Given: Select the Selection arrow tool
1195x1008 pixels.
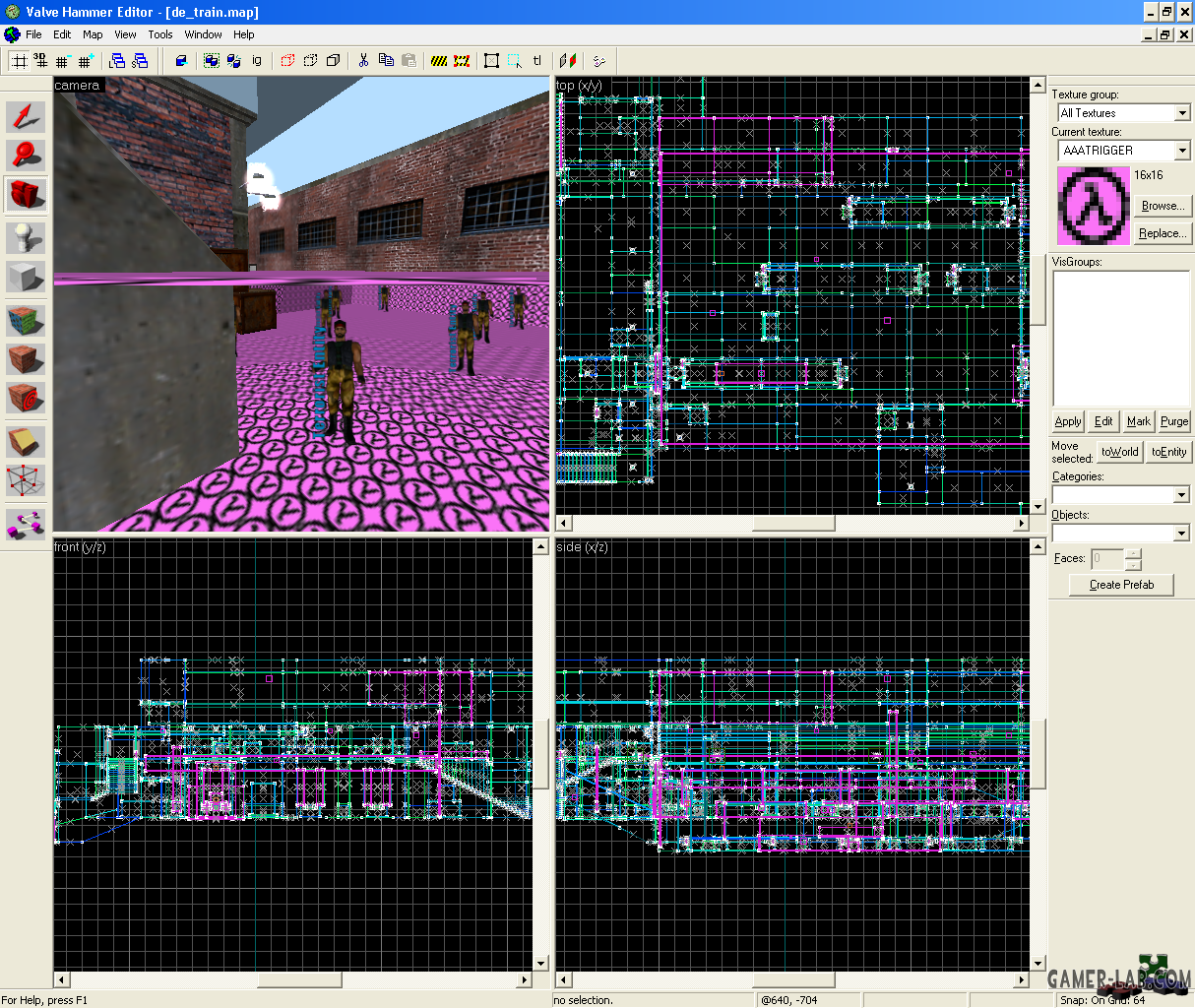Looking at the screenshot, I should tap(26, 116).
